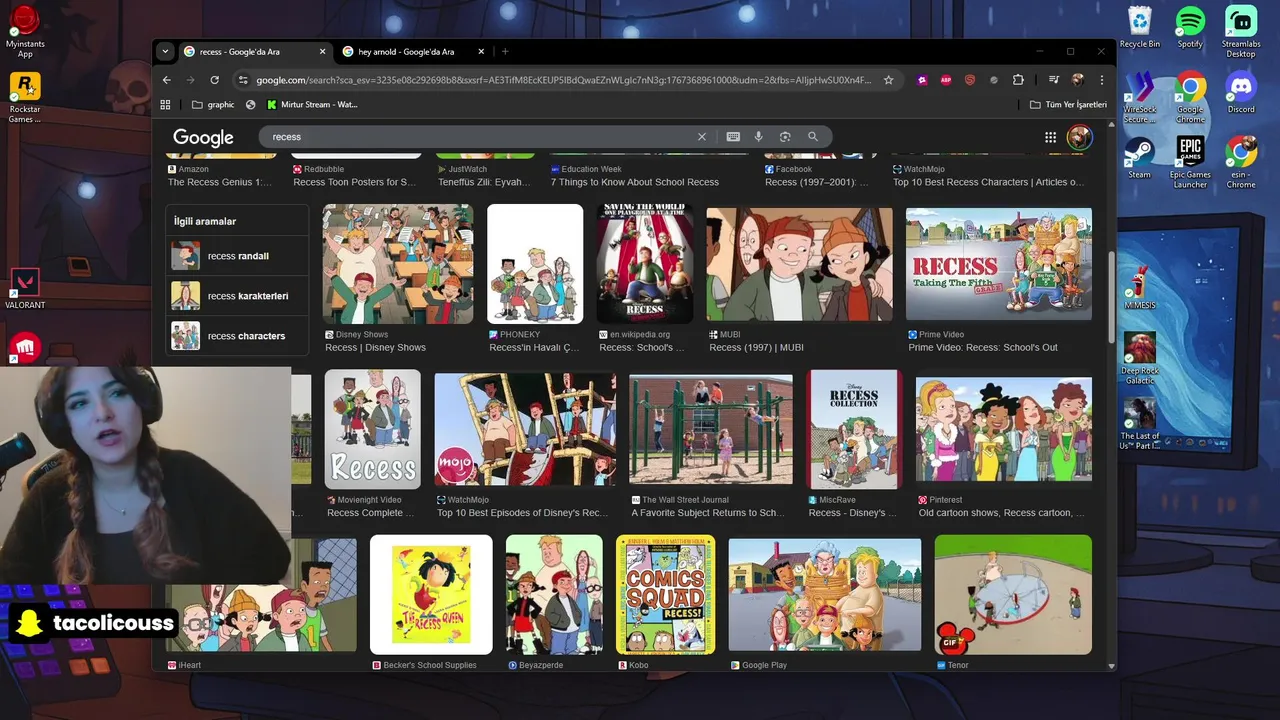Launch Spotify from the desktop
1280x720 pixels.
point(1190,27)
